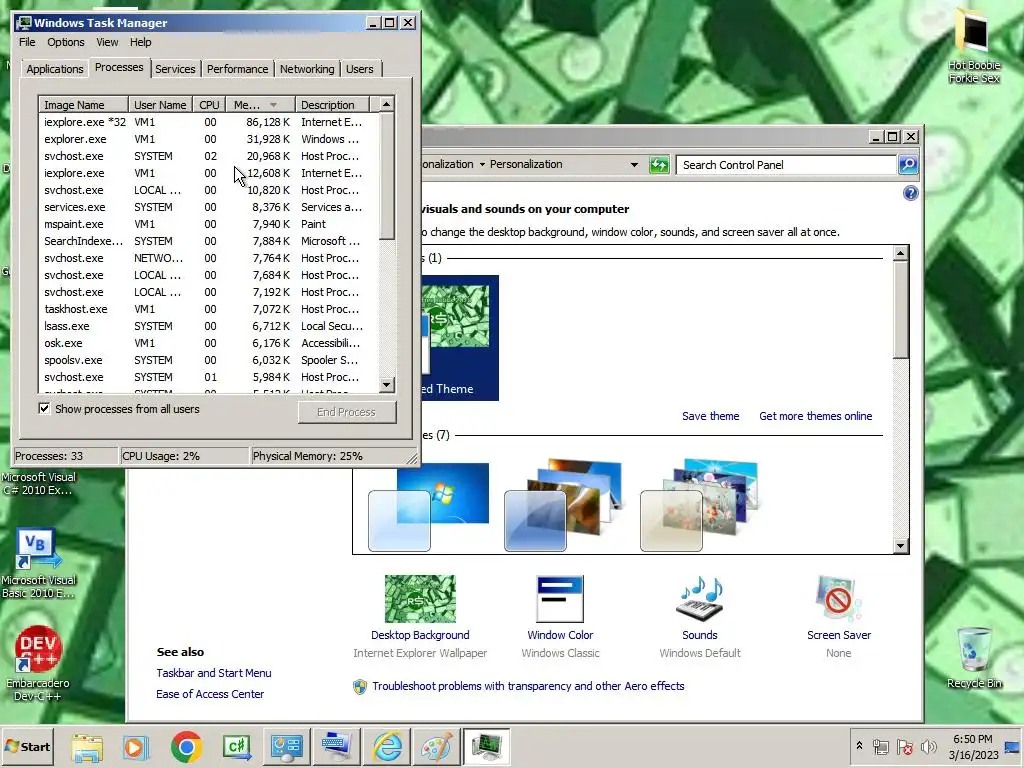Select the Hot Boobie Forkie Sex folder
Image resolution: width=1024 pixels, height=768 pixels.
pyautogui.click(x=974, y=46)
